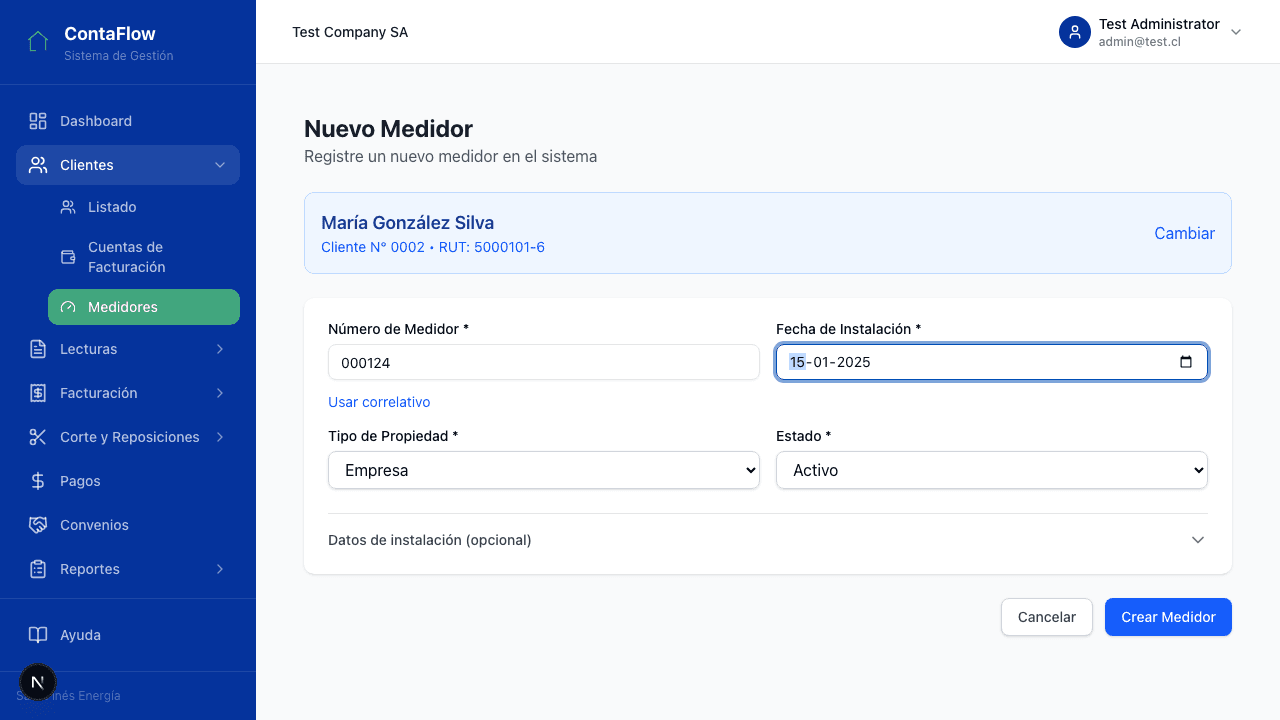
Task: Click the Listado users icon
Action: point(68,207)
